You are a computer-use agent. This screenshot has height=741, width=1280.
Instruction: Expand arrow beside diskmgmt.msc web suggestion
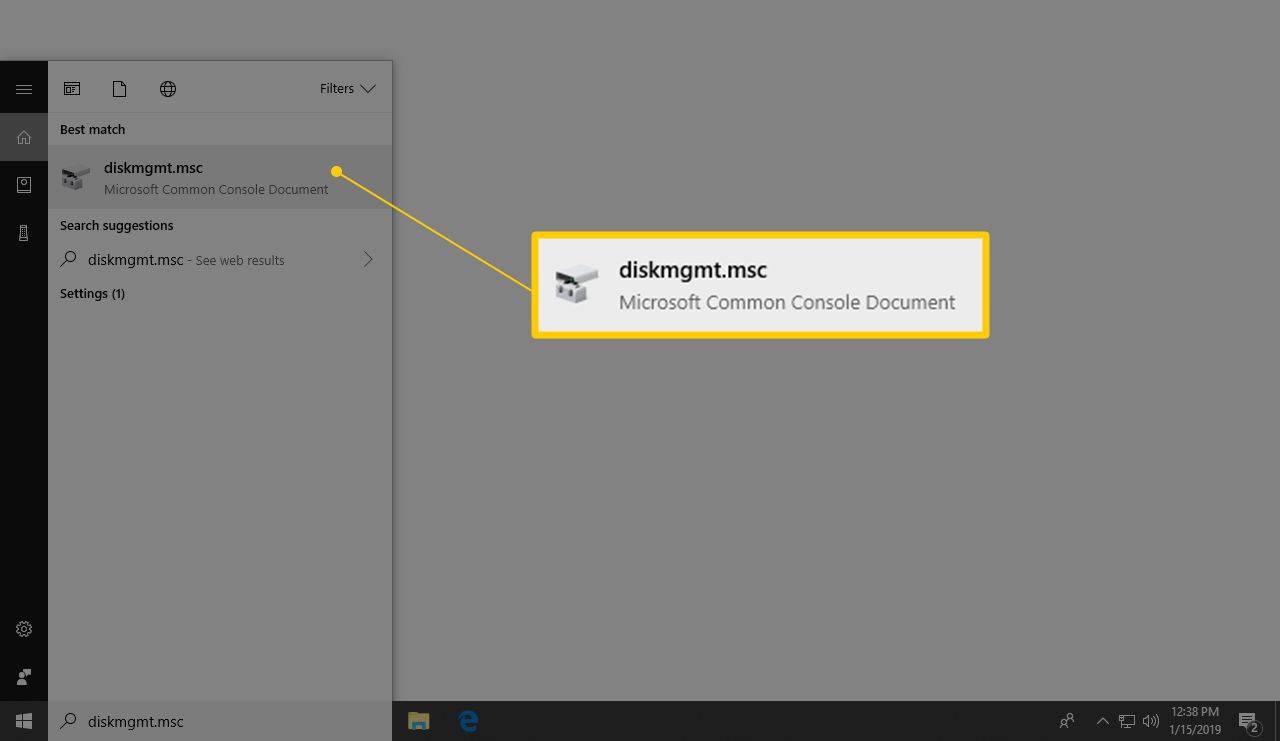click(x=368, y=259)
